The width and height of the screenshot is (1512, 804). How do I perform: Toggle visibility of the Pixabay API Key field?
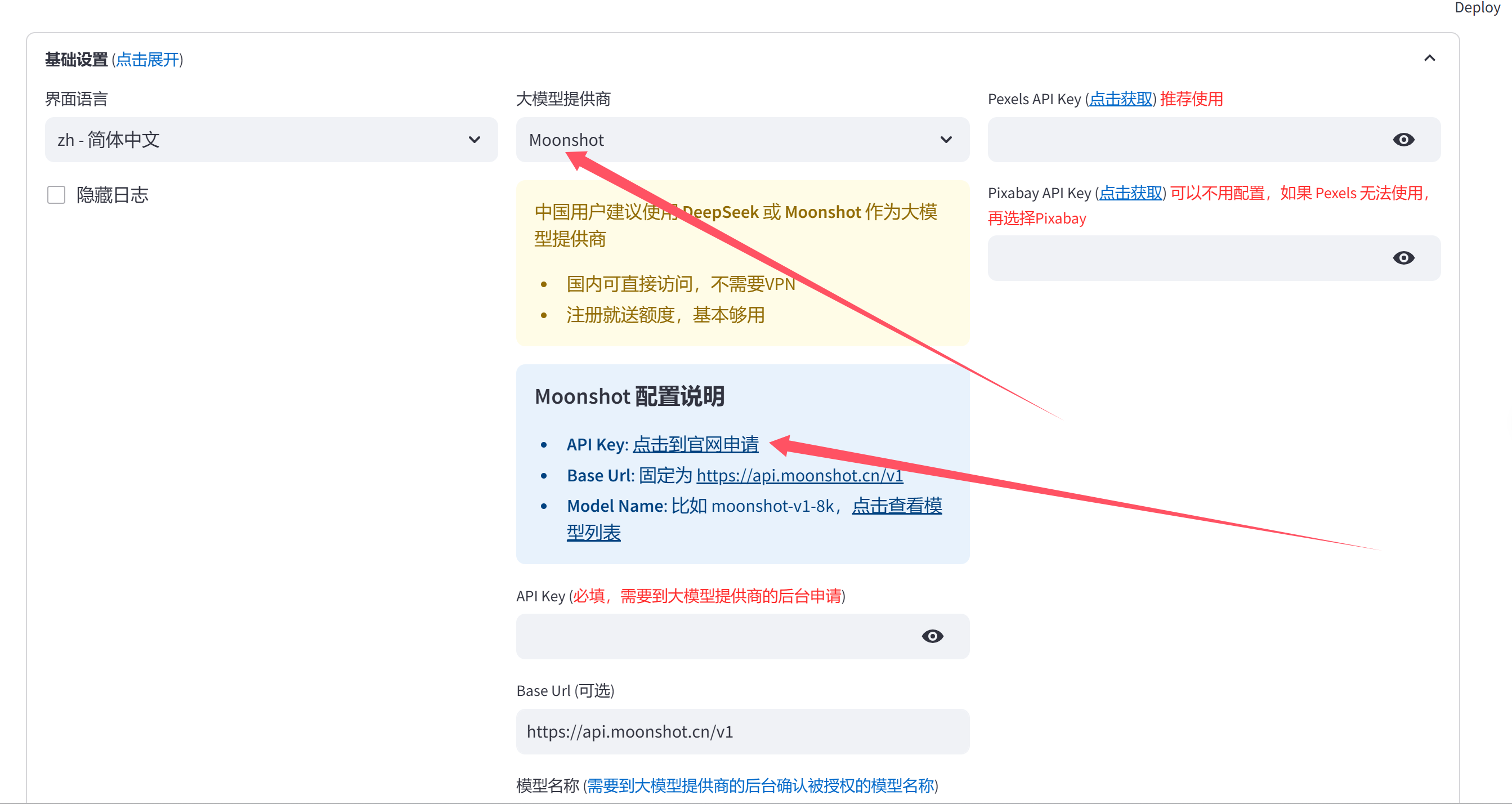(1403, 258)
